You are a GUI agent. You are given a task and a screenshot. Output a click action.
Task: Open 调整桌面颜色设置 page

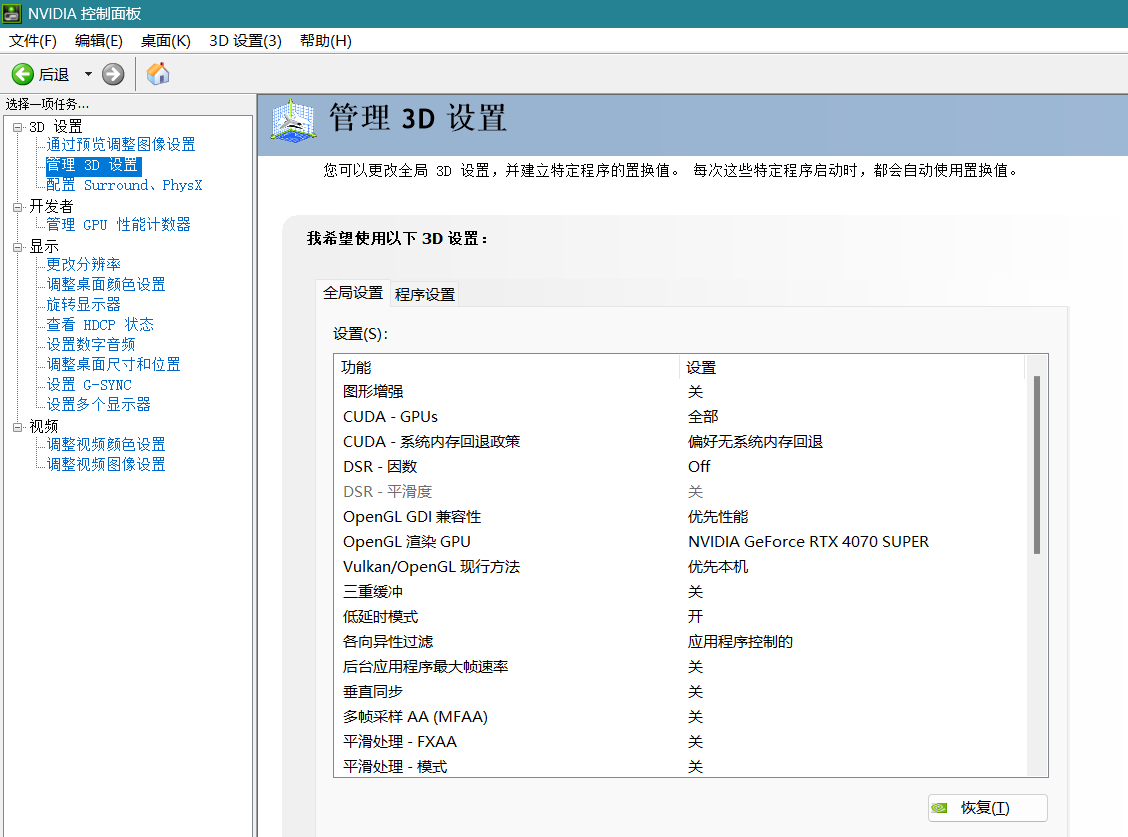106,285
